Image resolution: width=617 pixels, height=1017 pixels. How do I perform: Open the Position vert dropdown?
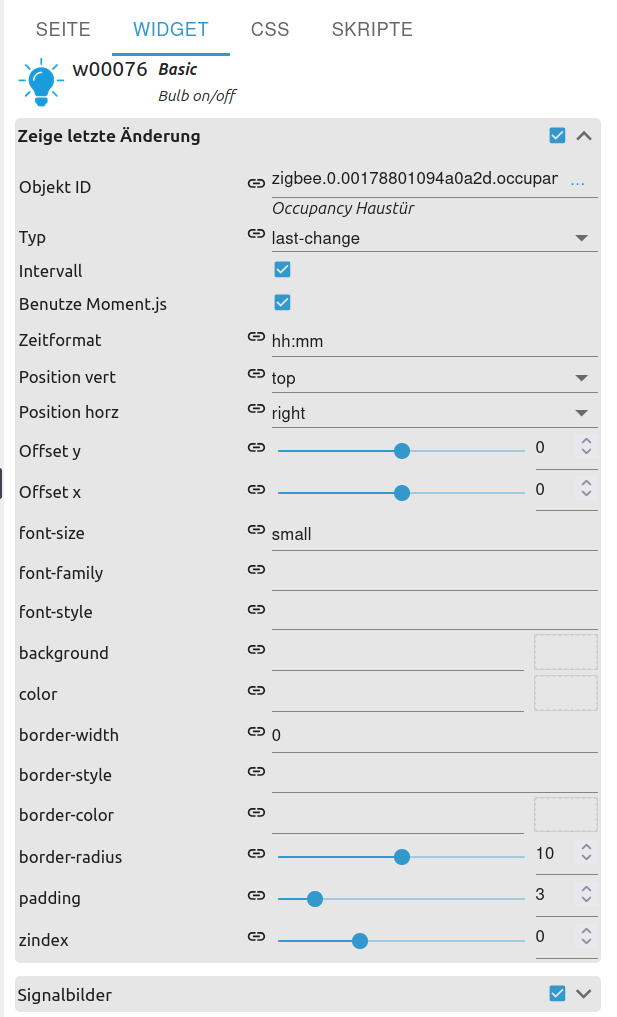[434, 378]
